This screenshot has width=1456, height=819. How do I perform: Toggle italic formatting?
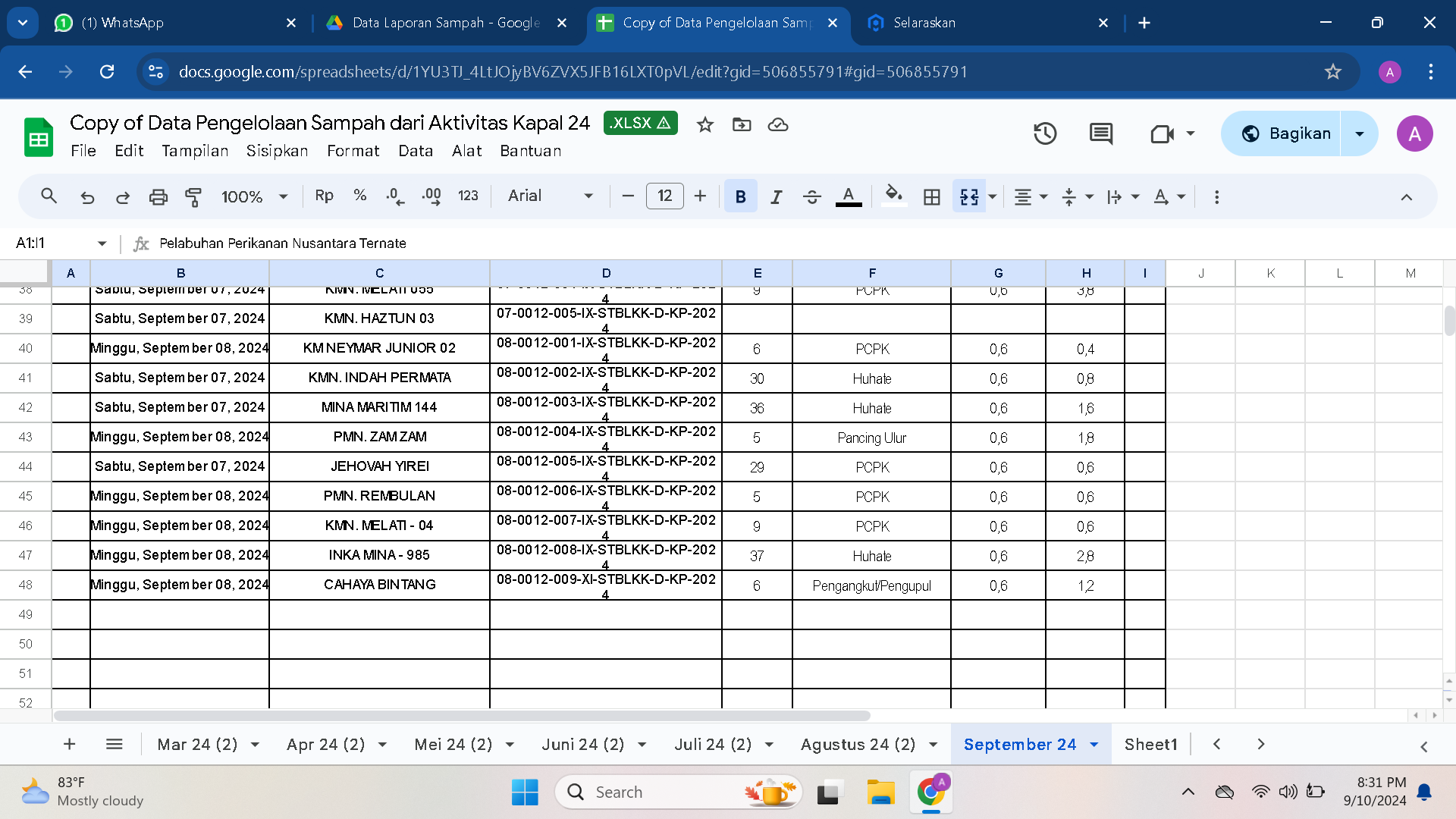click(776, 196)
